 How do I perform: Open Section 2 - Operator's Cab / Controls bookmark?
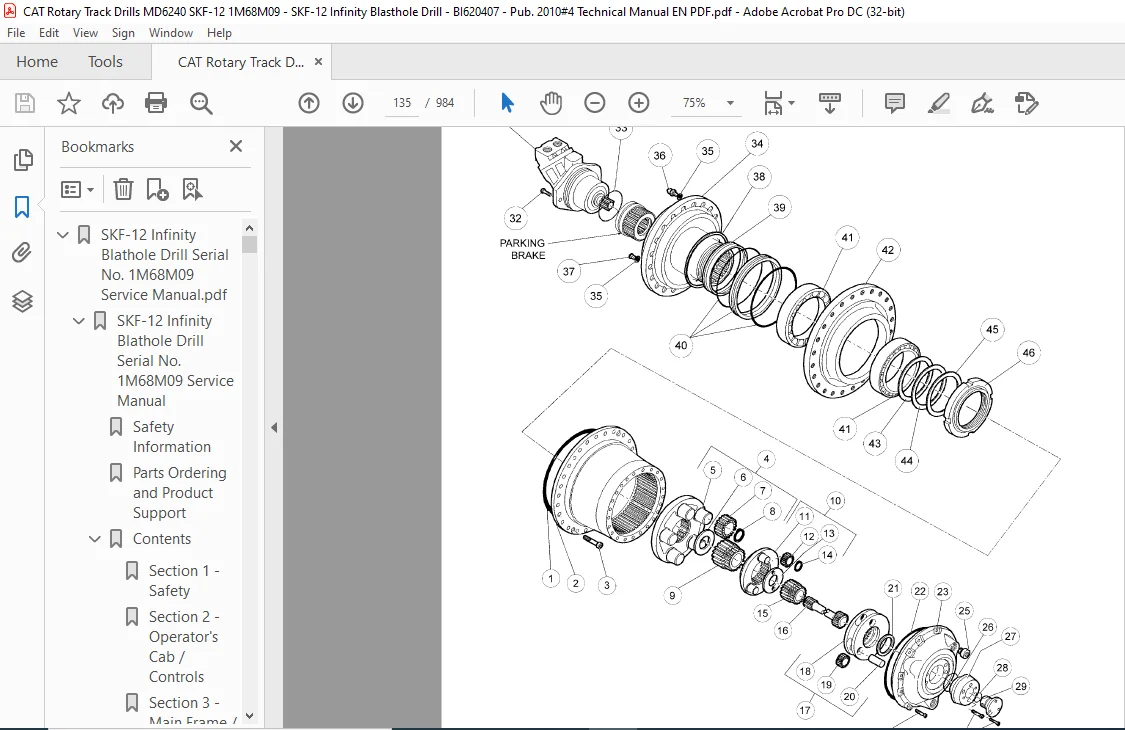pos(184,647)
